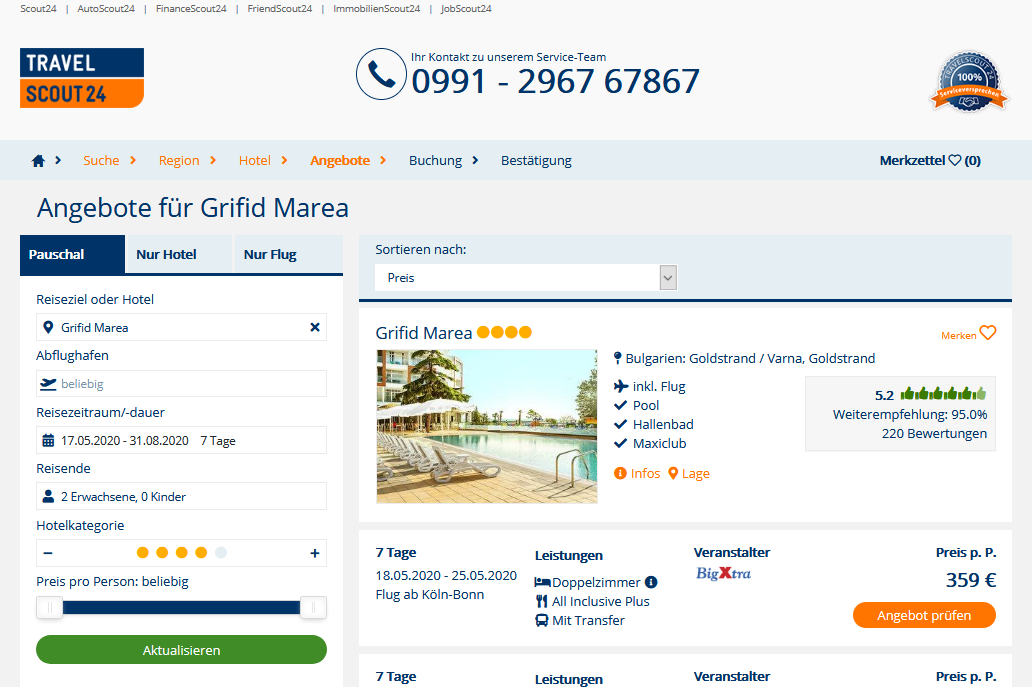Open the Merkzettel (0) link
This screenshot has height=687, width=1032.
[930, 161]
